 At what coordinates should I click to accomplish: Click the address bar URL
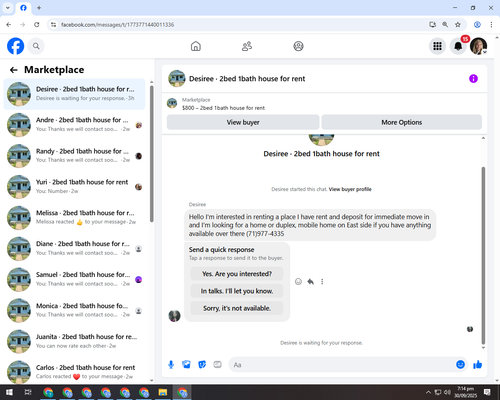point(117,25)
